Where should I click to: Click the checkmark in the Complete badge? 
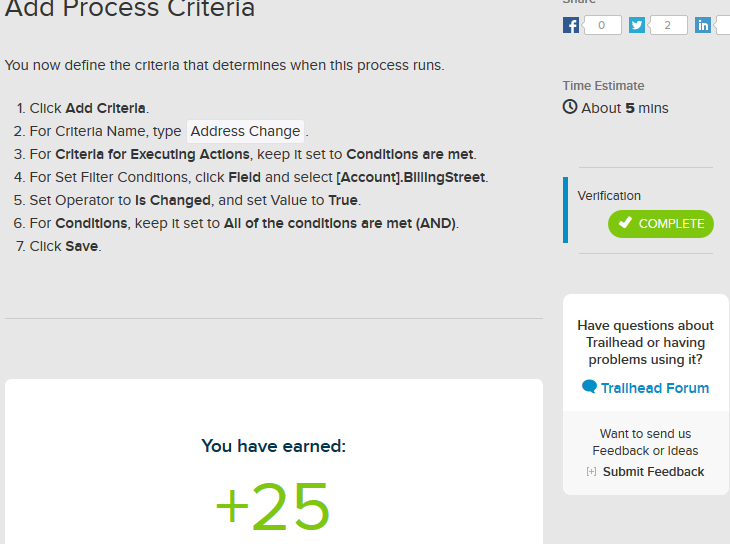[x=625, y=224]
